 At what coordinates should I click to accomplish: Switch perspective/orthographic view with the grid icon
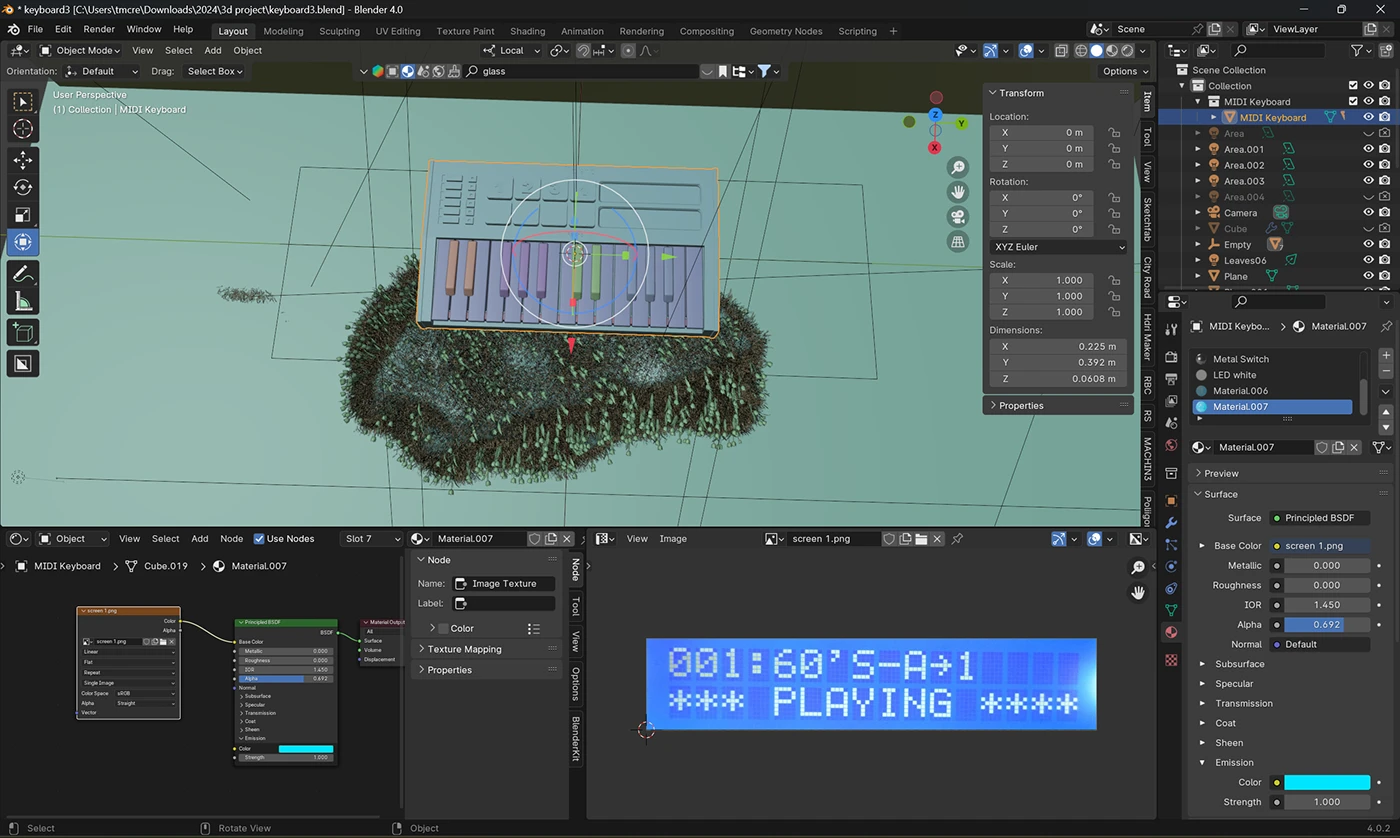coord(958,242)
